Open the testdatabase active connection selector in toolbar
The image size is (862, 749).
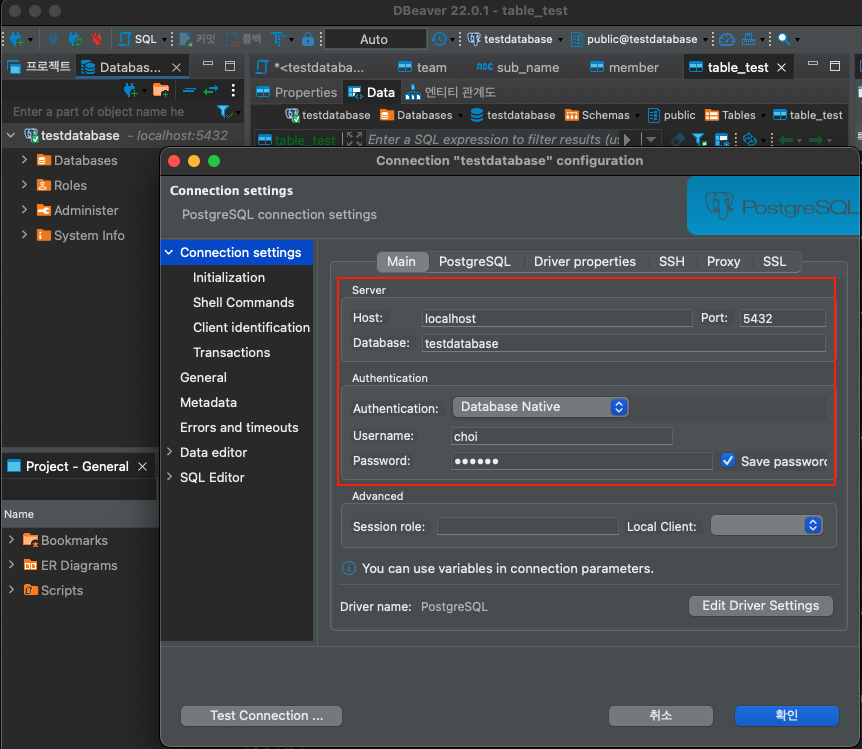pos(515,39)
